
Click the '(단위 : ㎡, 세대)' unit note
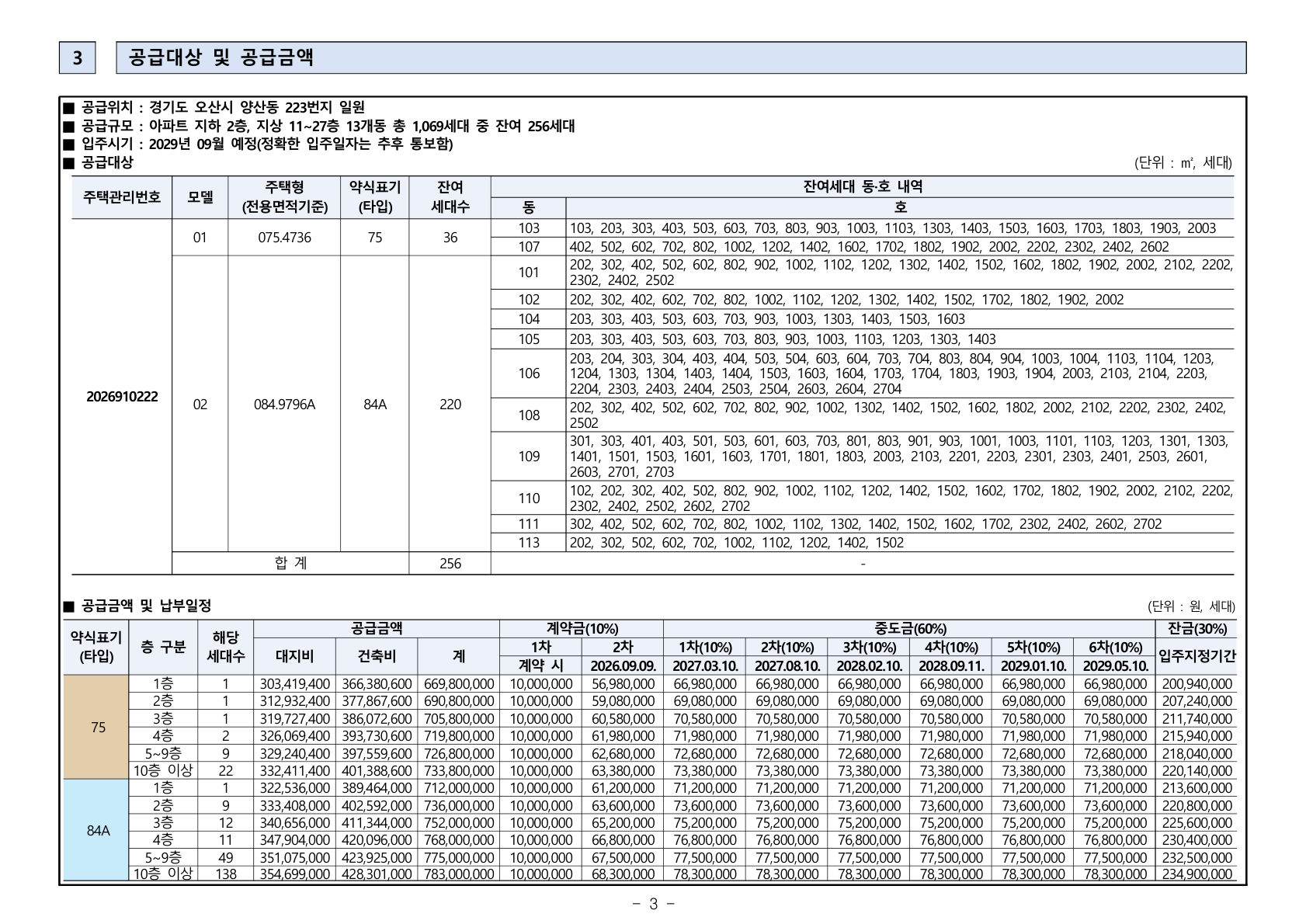(1183, 163)
